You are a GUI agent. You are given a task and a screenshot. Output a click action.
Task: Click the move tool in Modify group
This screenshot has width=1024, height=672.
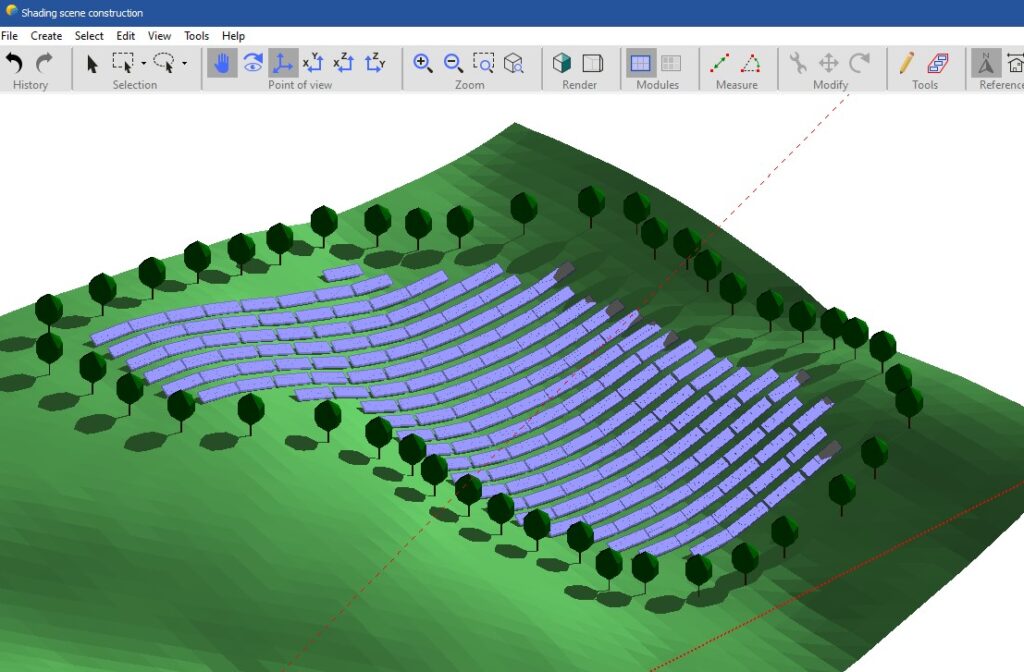tap(829, 62)
